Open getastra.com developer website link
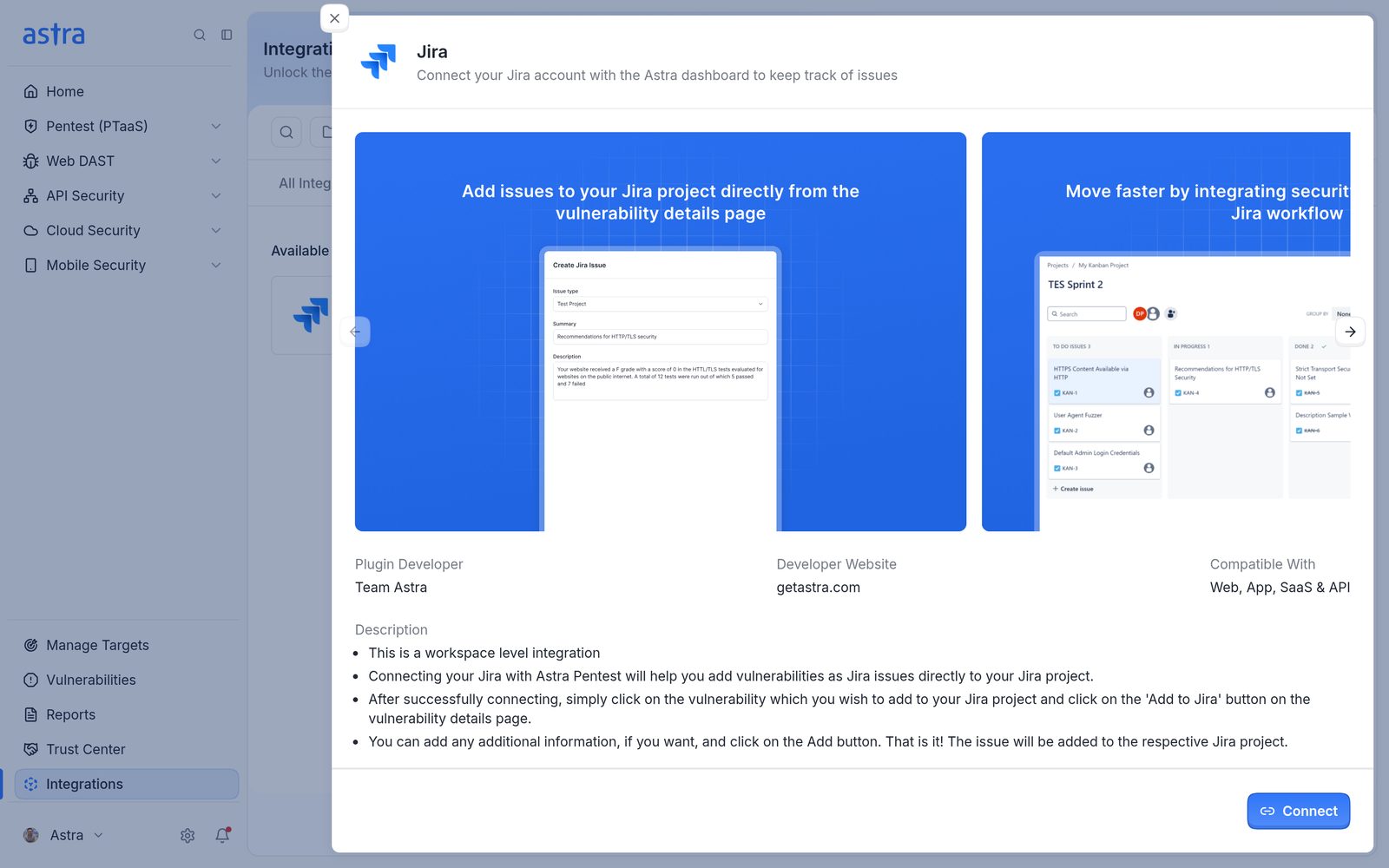1389x868 pixels. (x=818, y=588)
